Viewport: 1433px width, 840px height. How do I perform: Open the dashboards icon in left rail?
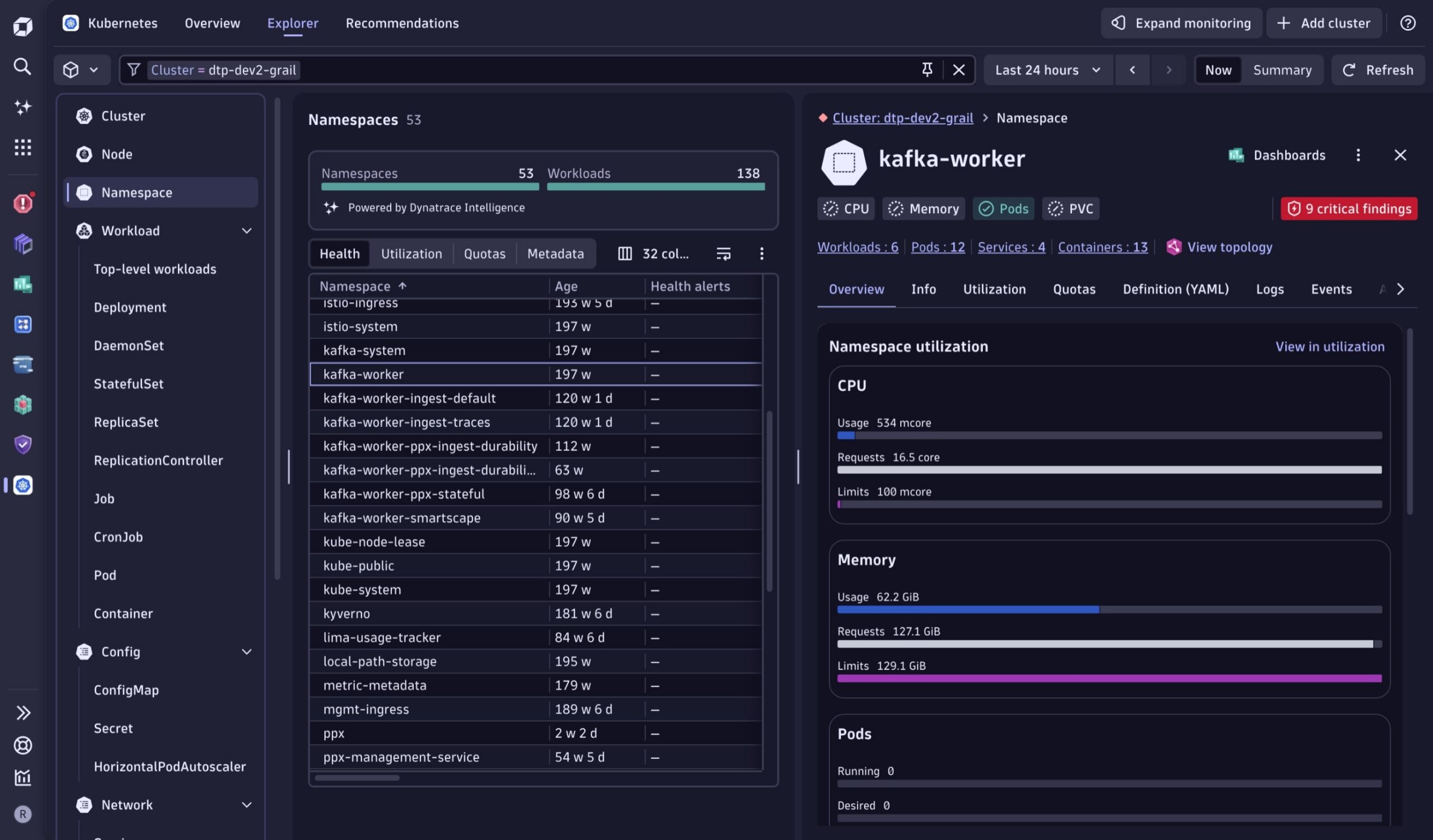pyautogui.click(x=23, y=284)
